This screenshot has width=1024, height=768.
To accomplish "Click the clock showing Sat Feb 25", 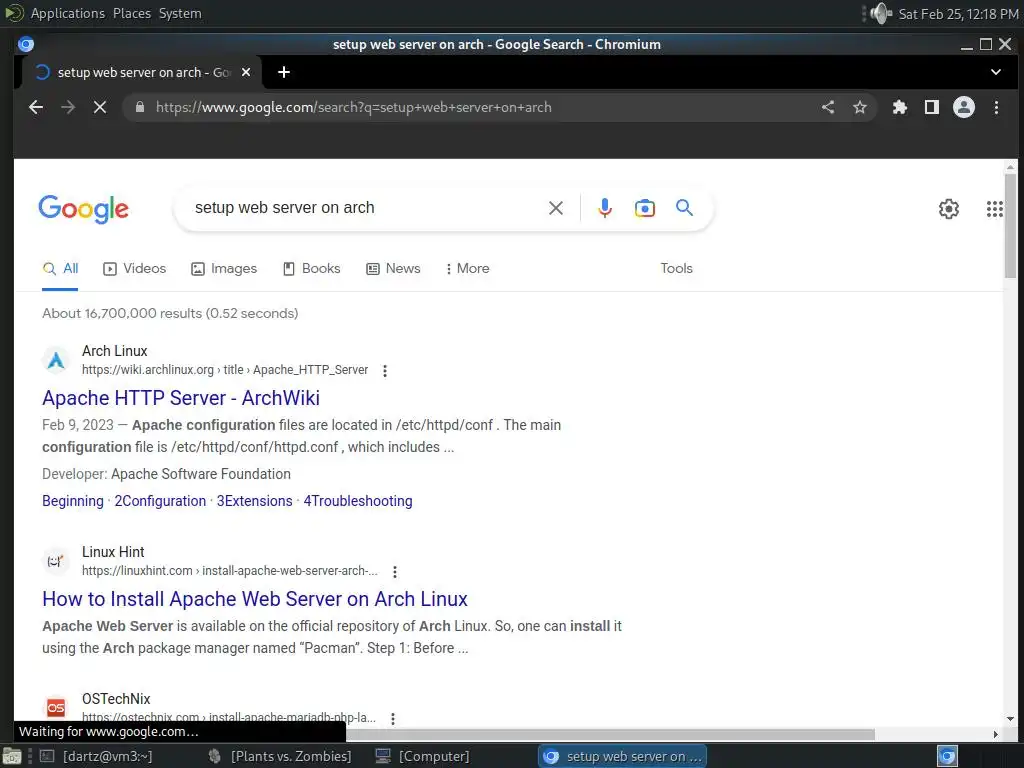I will [x=958, y=14].
